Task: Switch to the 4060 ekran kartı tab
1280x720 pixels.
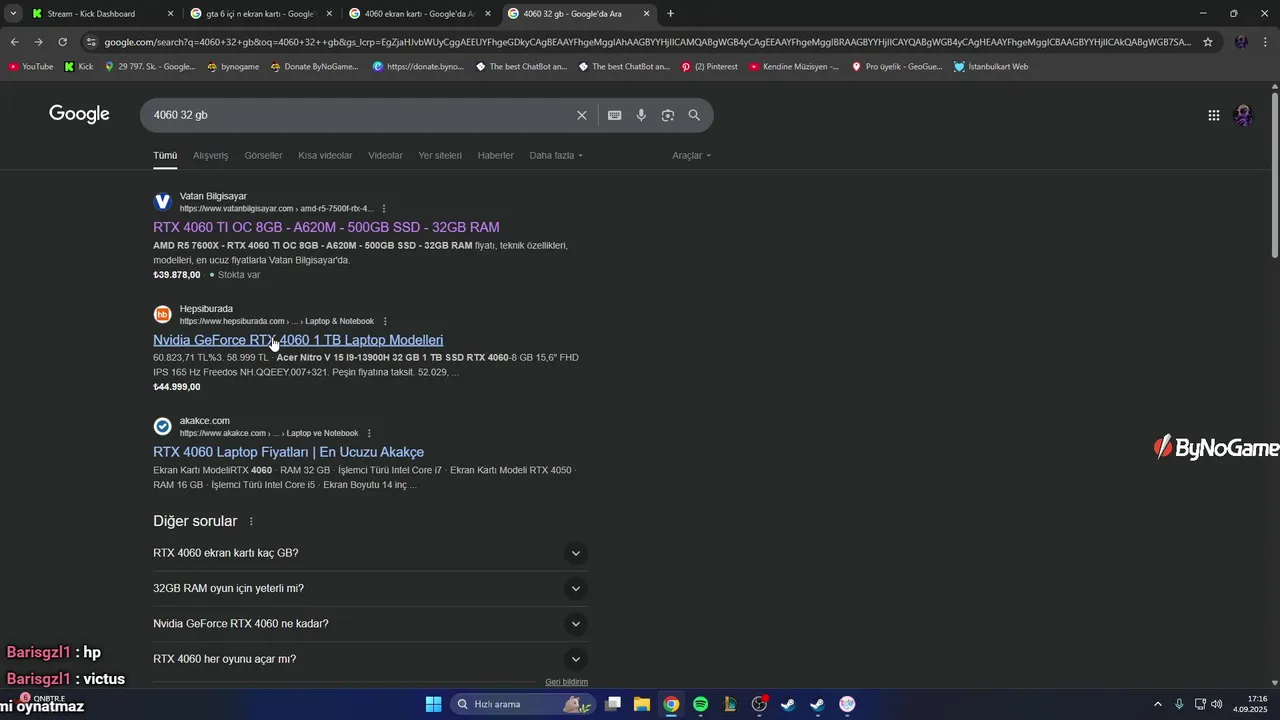Action: tap(418, 14)
